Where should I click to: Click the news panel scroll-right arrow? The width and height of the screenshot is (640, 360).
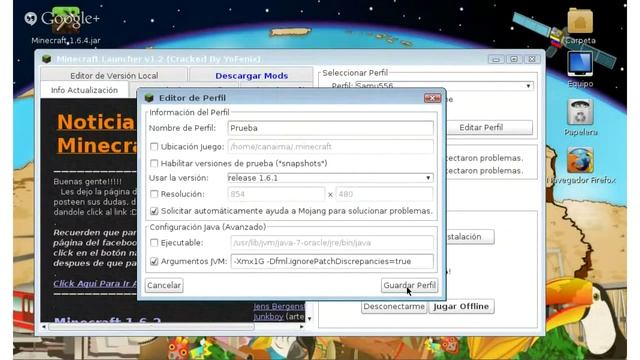(302, 327)
